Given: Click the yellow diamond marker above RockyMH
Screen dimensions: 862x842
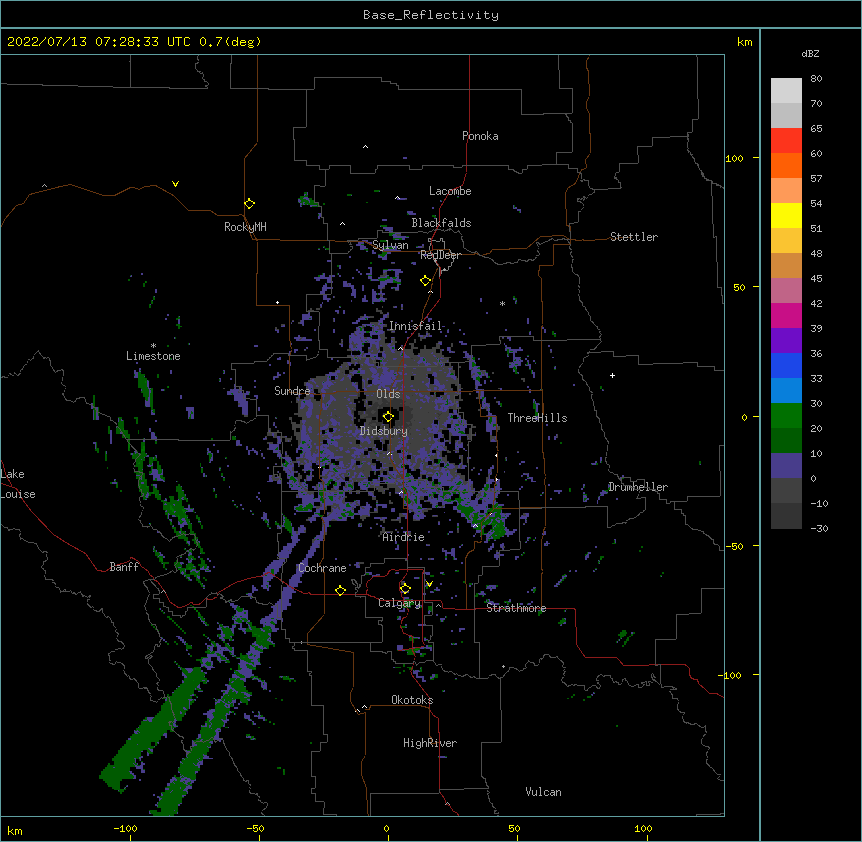Looking at the screenshot, I should (x=249, y=203).
